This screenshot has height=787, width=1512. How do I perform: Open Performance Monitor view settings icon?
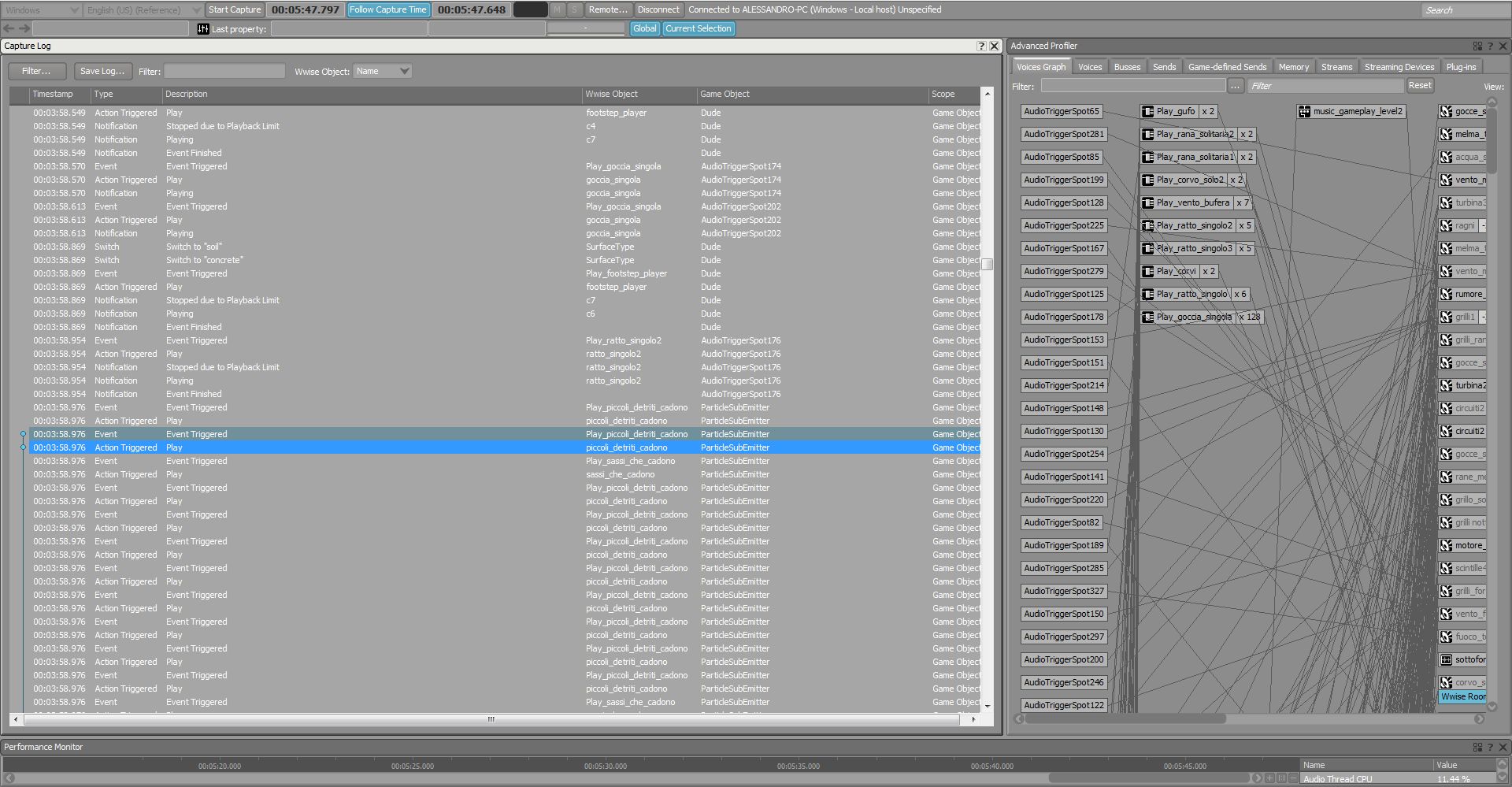click(x=1477, y=747)
